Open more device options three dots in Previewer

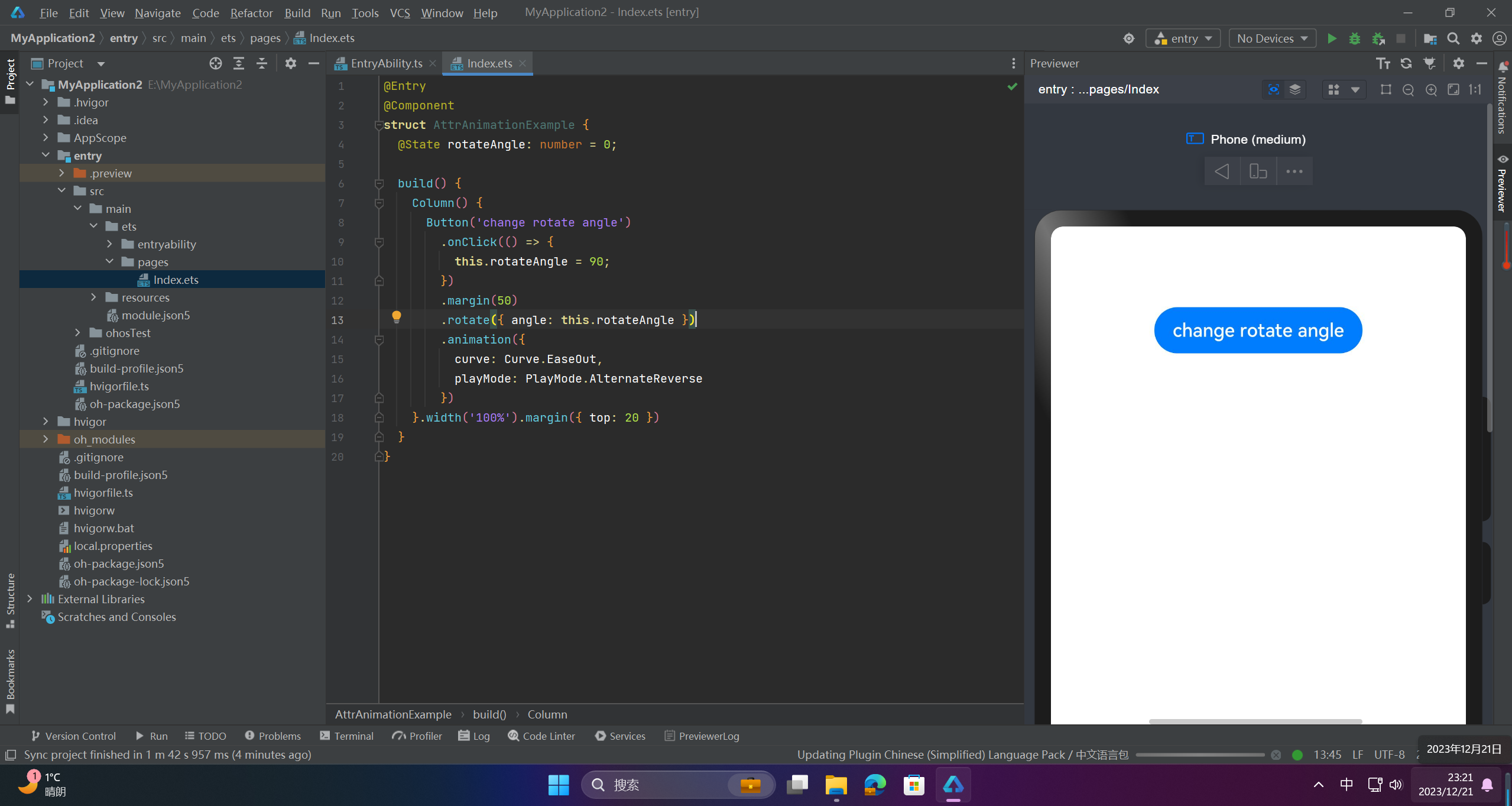click(x=1294, y=171)
